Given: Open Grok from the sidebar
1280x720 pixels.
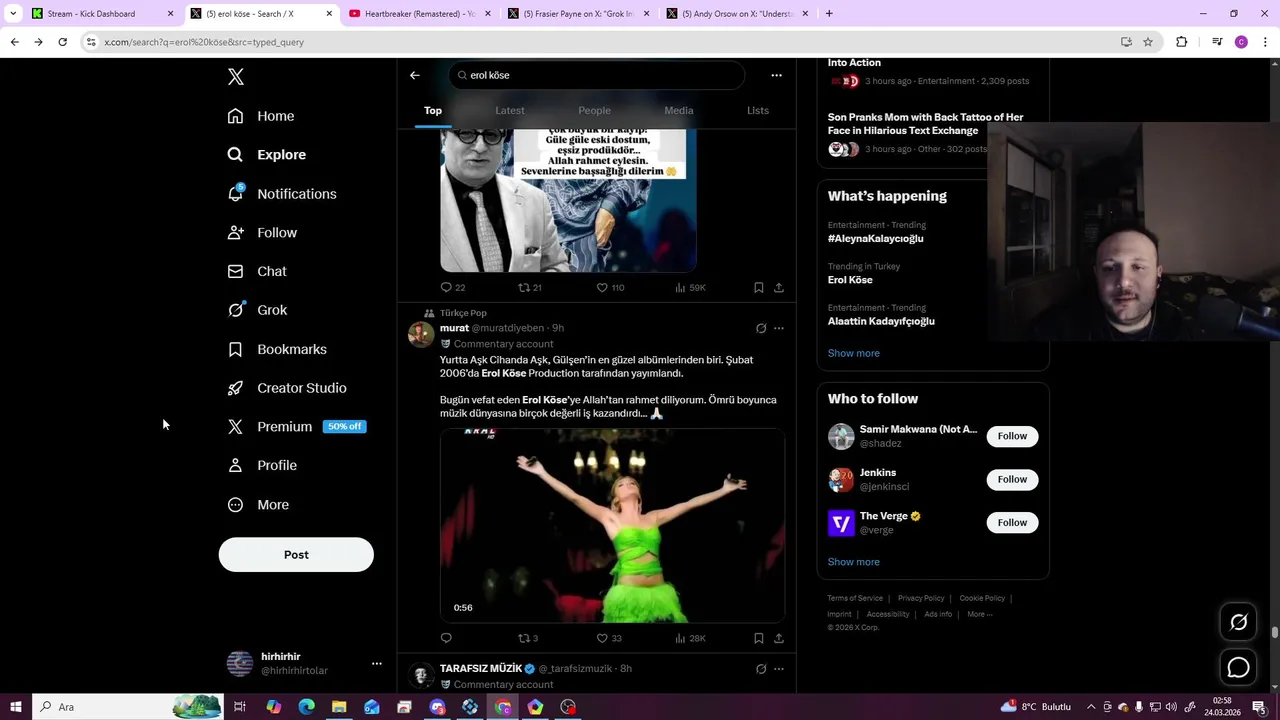Looking at the screenshot, I should point(257,310).
